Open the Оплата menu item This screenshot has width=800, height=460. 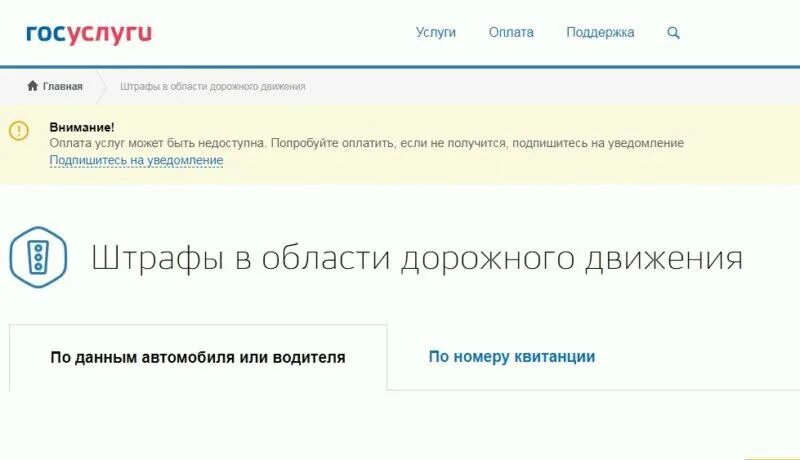pos(511,33)
